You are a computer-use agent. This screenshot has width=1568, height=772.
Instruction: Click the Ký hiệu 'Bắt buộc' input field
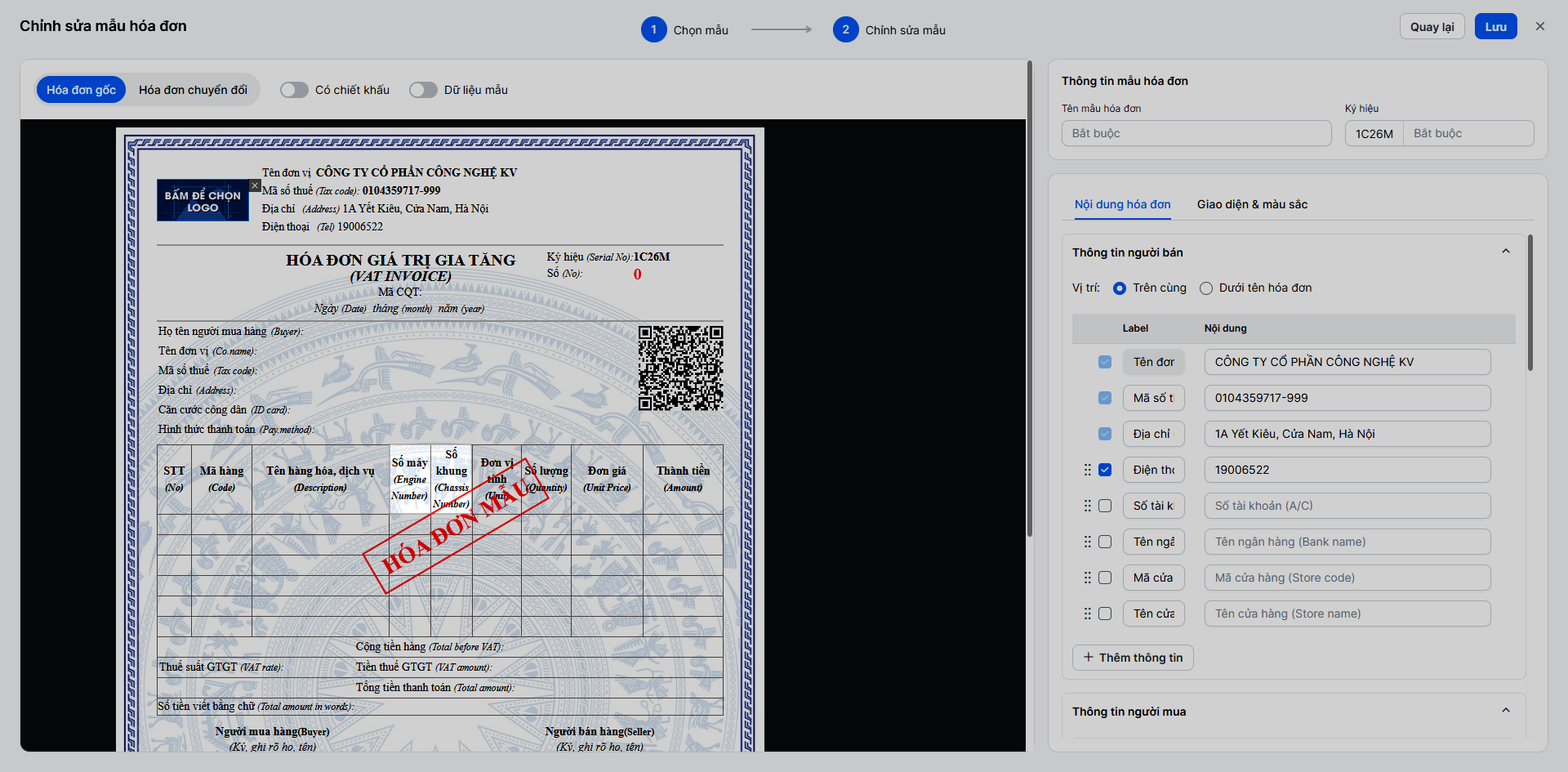1468,133
